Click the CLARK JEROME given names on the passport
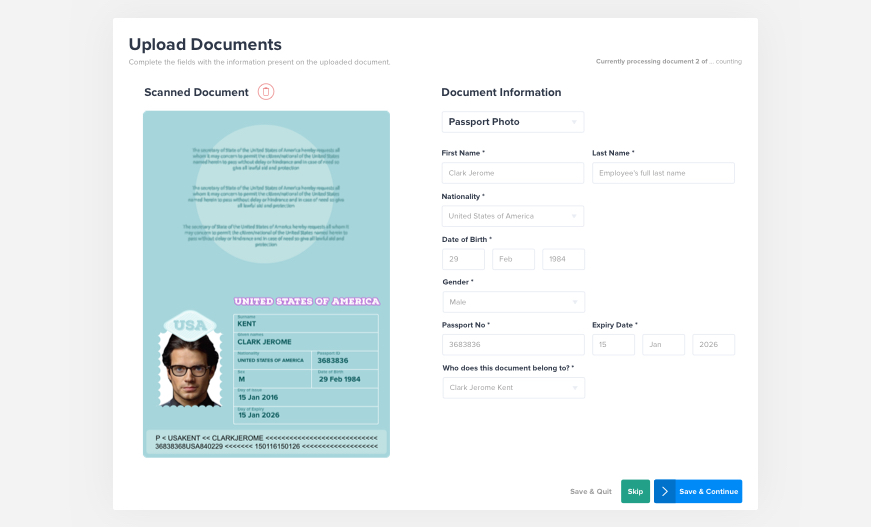The height and width of the screenshot is (527, 871). (x=264, y=342)
